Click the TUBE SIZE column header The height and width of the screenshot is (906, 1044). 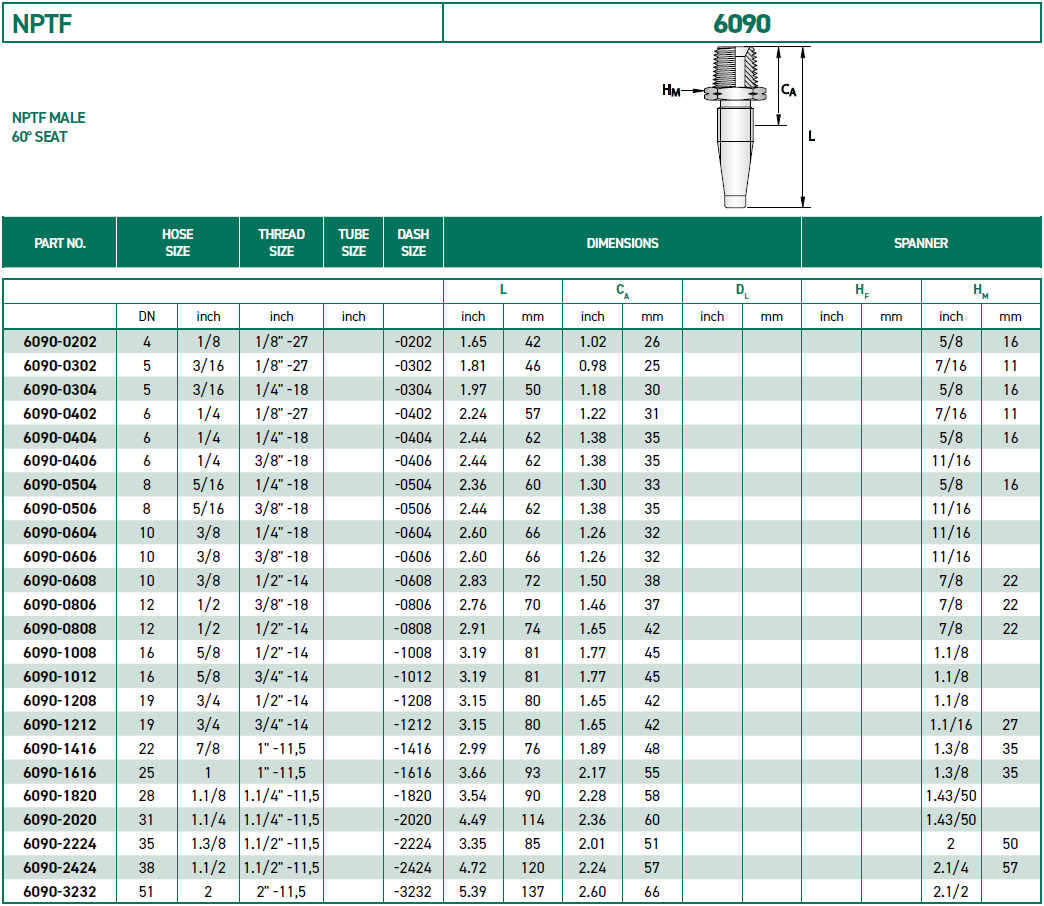(354, 243)
